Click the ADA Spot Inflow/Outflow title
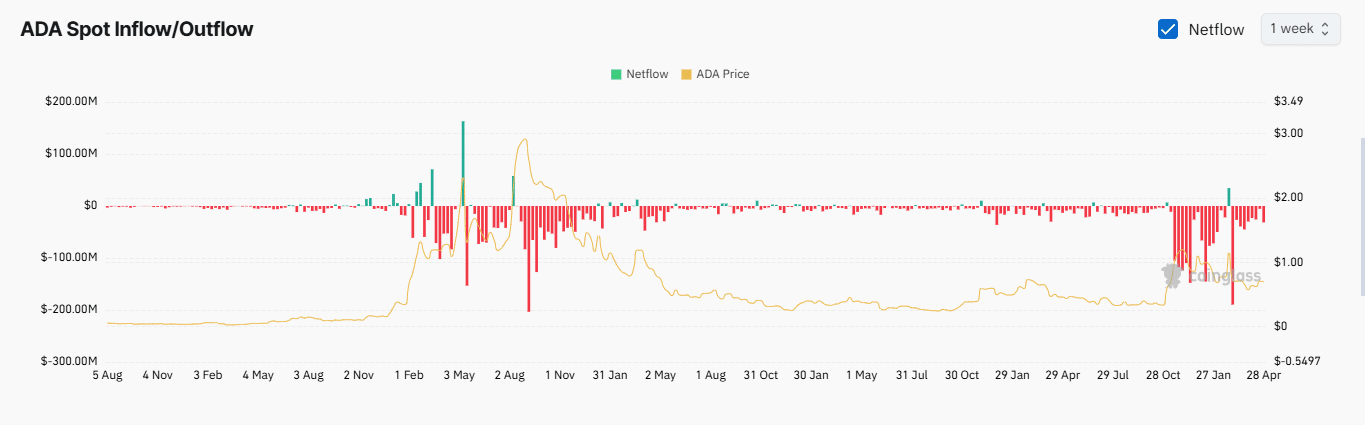 [x=137, y=29]
